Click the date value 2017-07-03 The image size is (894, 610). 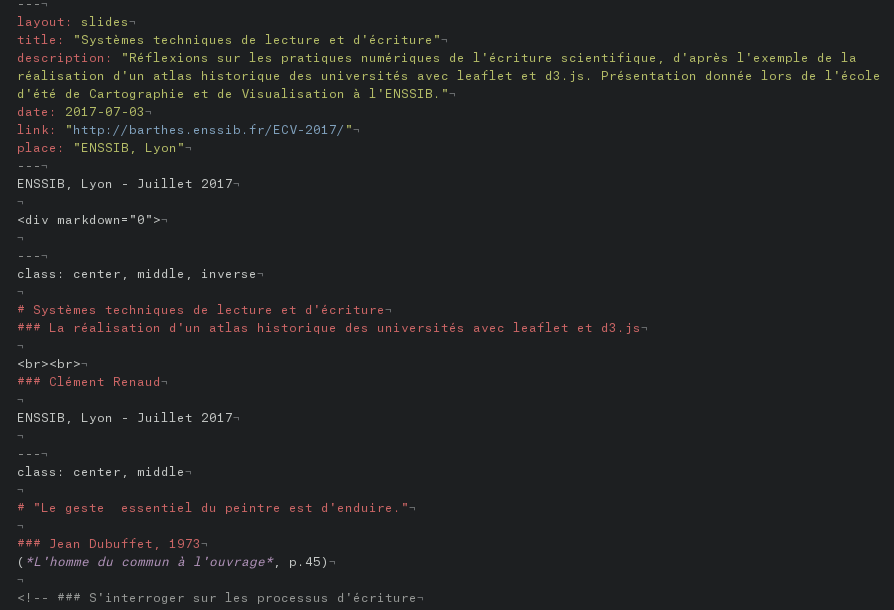pyautogui.click(x=104, y=112)
